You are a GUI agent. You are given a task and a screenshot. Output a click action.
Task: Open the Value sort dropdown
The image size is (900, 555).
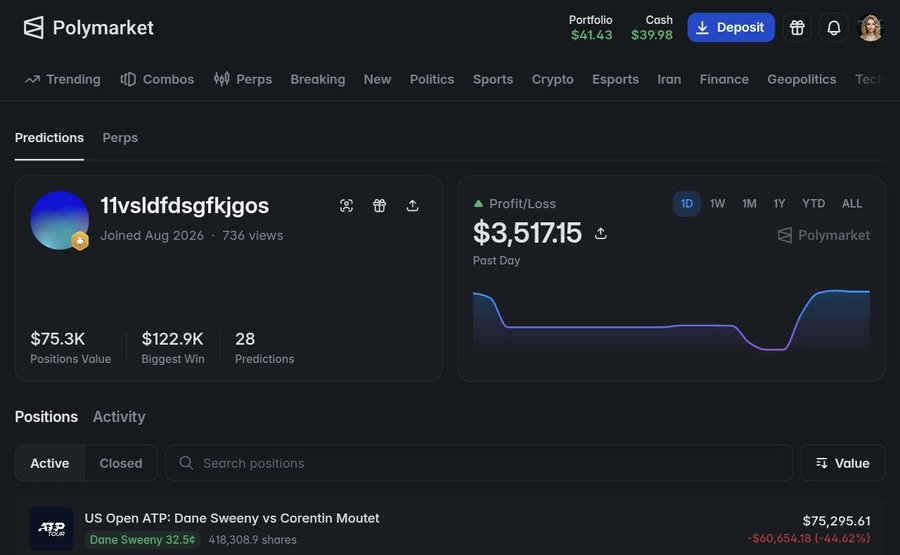pos(843,463)
